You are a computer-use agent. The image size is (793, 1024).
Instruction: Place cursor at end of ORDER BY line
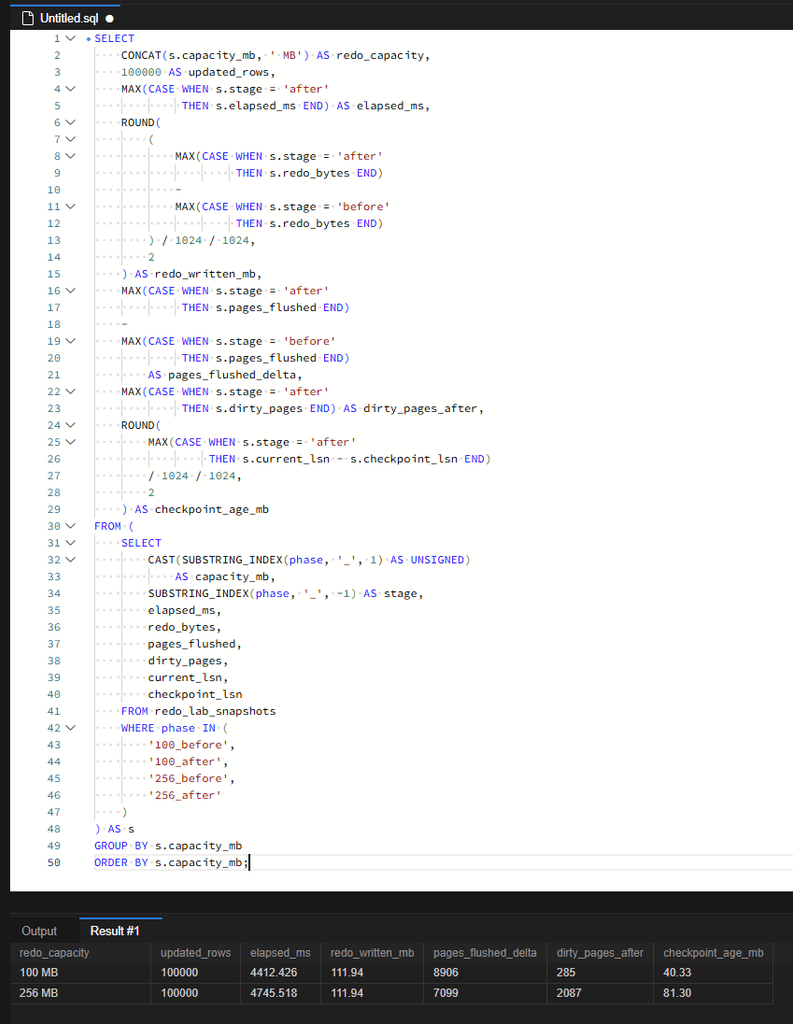[x=249, y=863]
